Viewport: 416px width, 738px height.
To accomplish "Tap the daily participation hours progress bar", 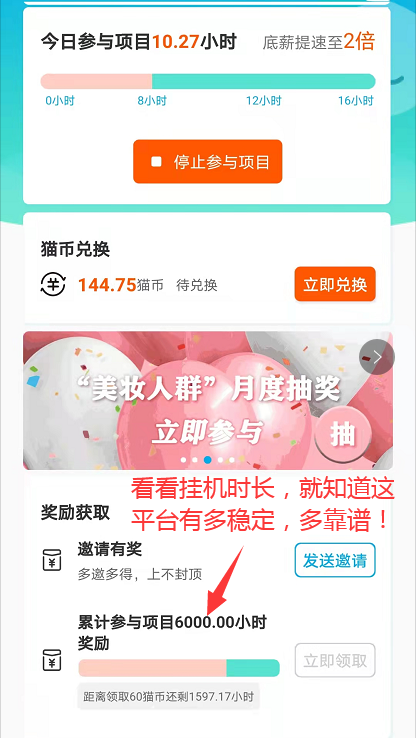I will [208, 81].
